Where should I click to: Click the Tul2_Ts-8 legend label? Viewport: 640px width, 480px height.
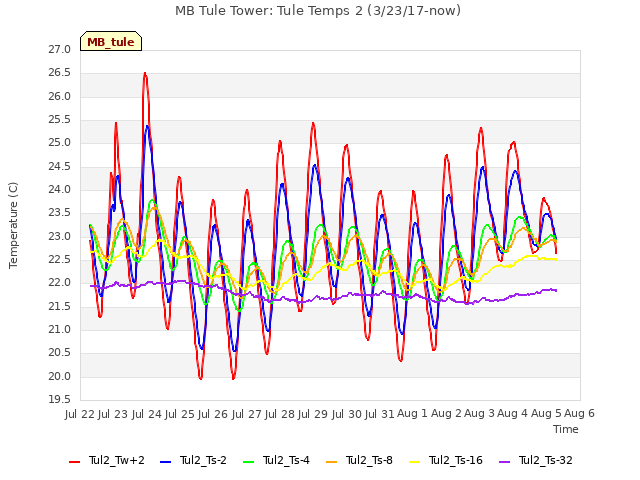tap(369, 461)
